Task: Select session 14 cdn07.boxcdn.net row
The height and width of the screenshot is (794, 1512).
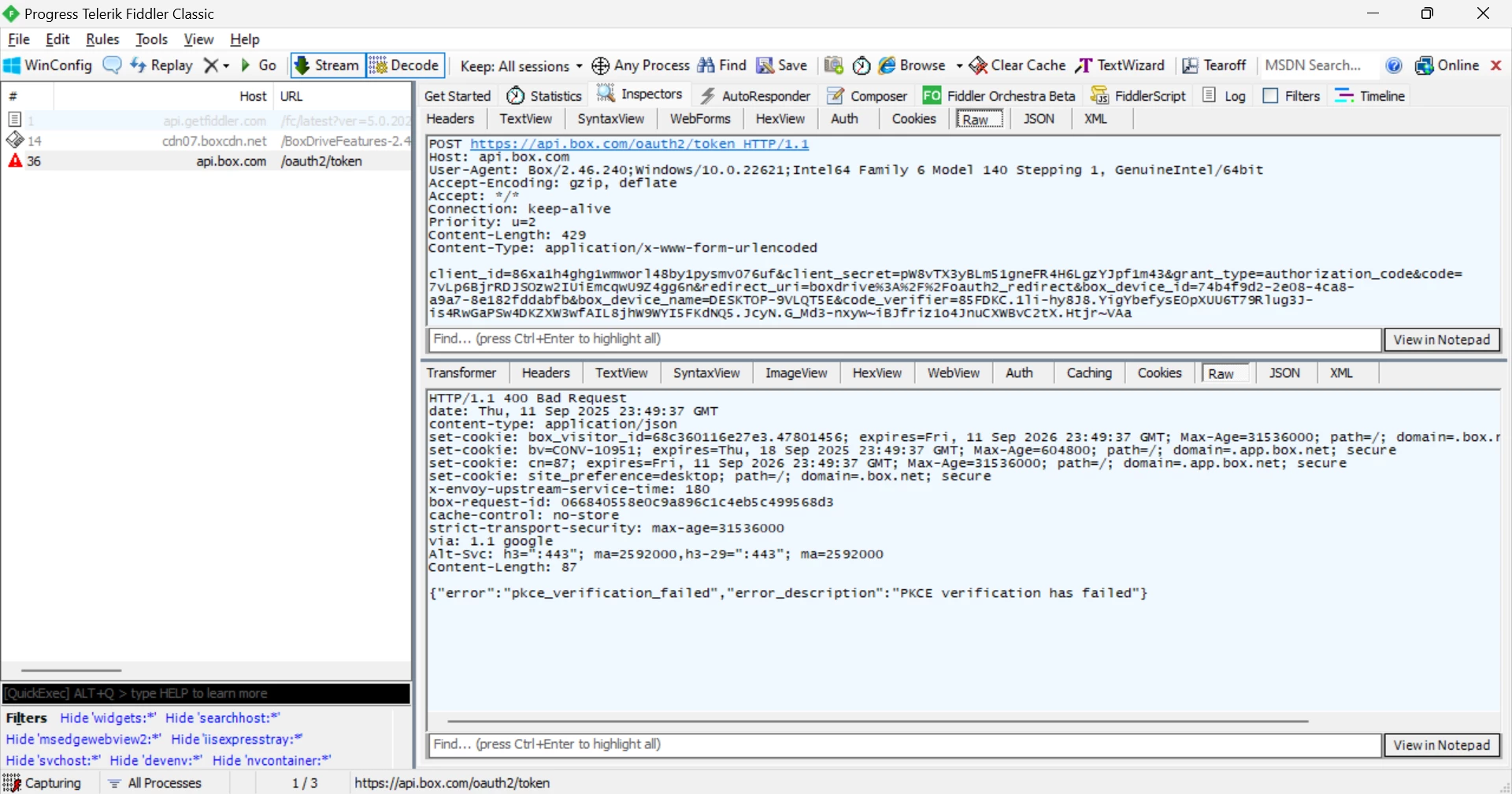Action: click(x=206, y=141)
